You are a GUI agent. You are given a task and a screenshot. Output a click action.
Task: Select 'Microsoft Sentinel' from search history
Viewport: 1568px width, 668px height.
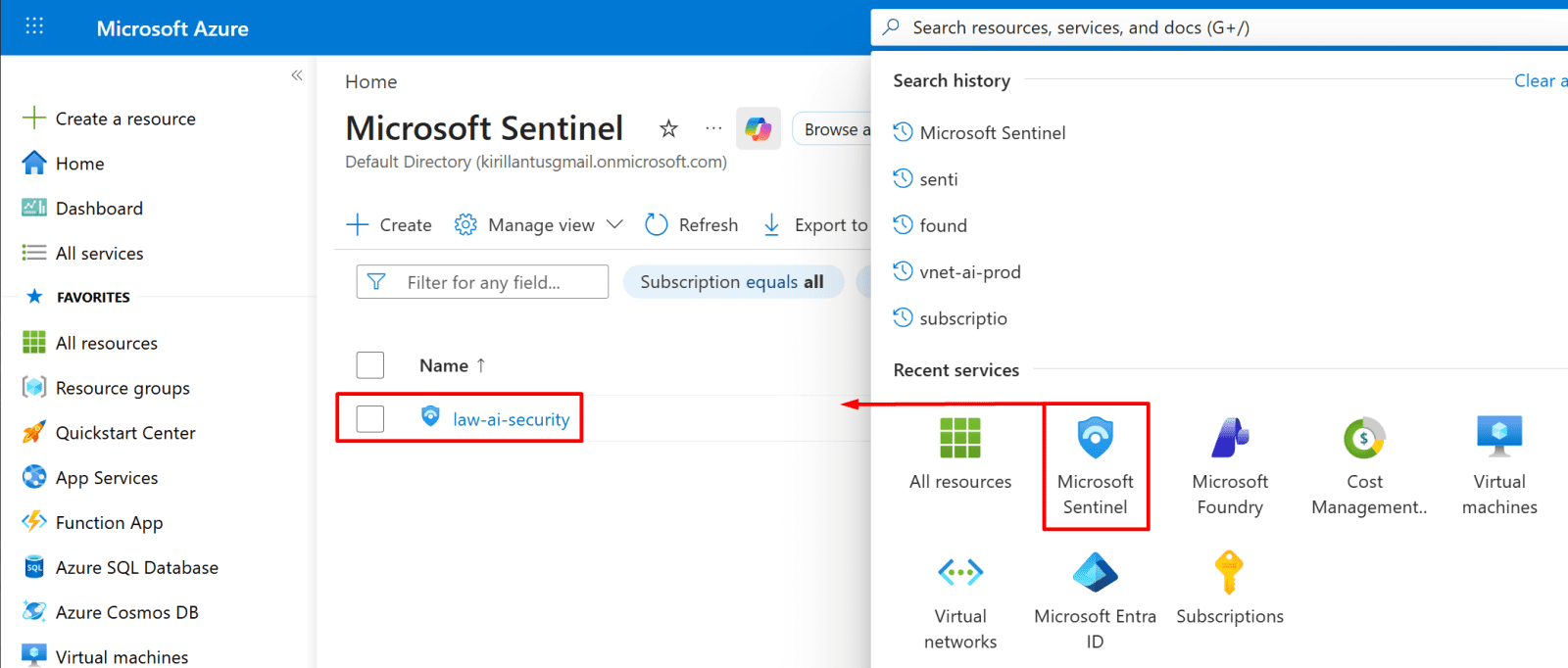993,132
